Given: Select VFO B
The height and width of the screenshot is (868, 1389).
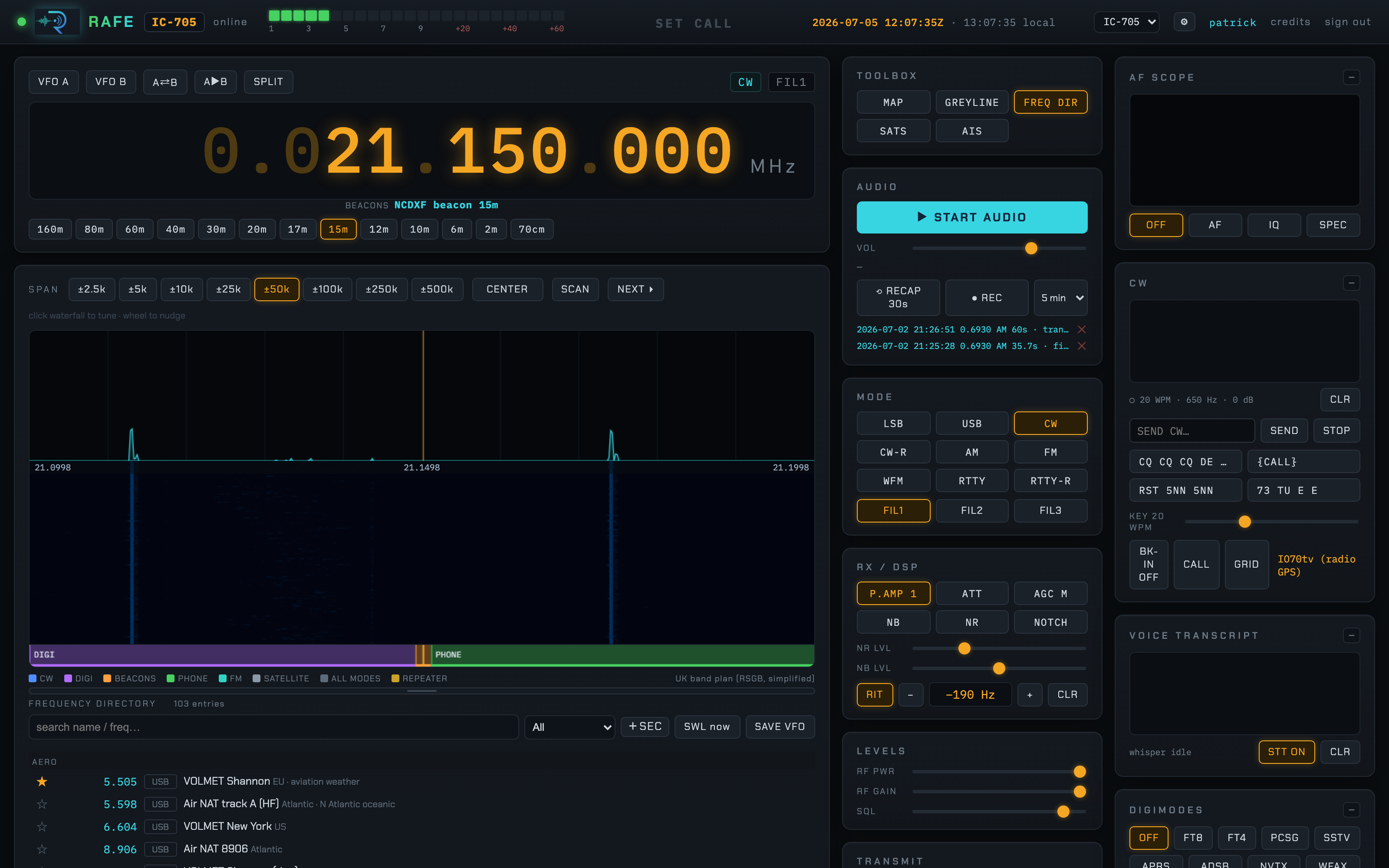Looking at the screenshot, I should tap(110, 82).
